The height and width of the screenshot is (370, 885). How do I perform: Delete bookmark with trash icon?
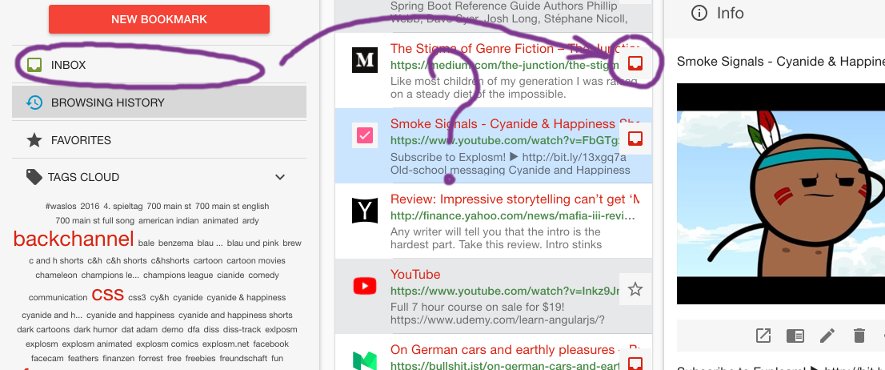(x=859, y=336)
